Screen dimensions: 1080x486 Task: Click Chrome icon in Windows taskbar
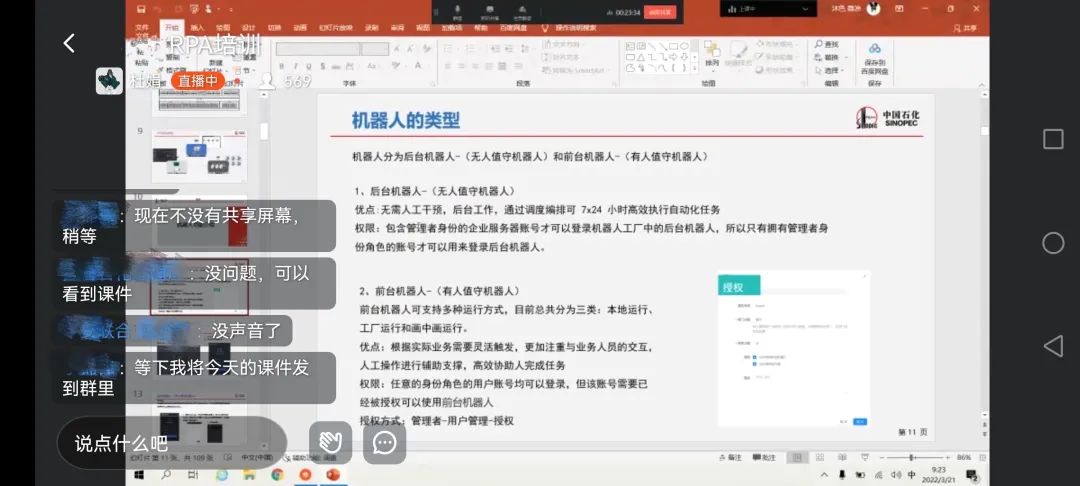coord(277,474)
